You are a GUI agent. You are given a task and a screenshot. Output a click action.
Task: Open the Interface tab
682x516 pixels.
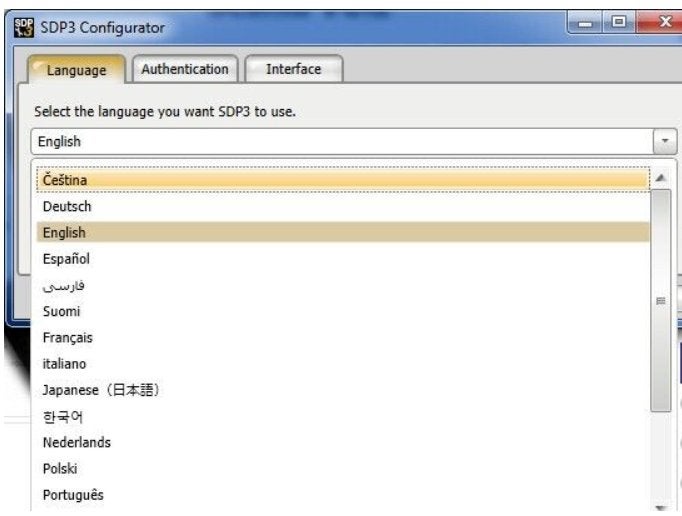(294, 69)
